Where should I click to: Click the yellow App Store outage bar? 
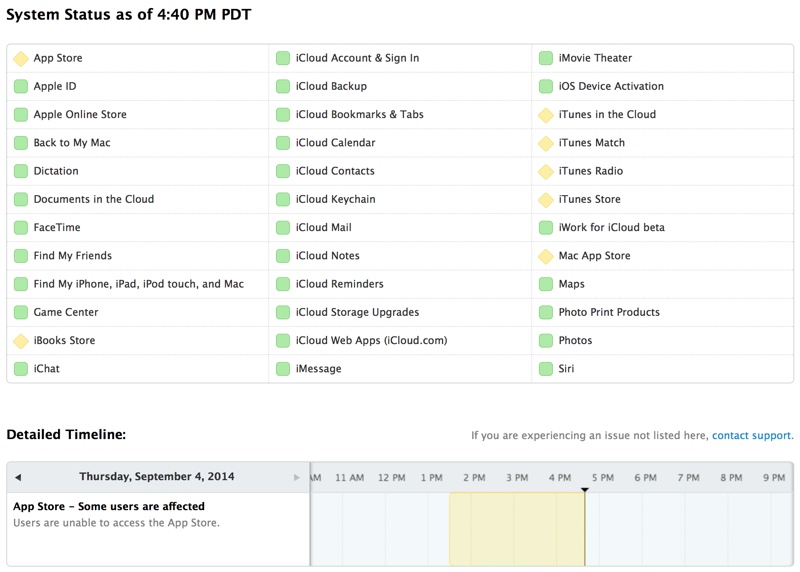click(x=517, y=529)
